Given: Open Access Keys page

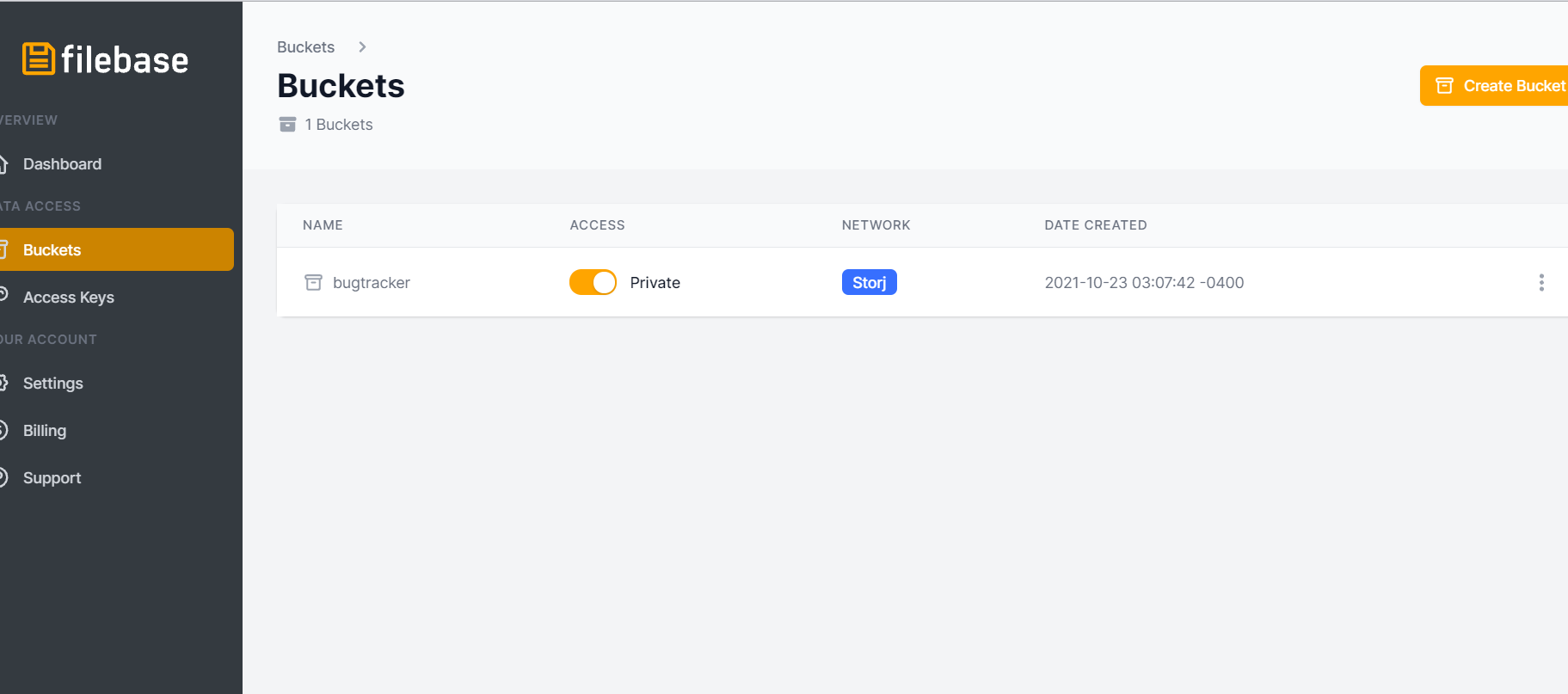Looking at the screenshot, I should point(68,298).
